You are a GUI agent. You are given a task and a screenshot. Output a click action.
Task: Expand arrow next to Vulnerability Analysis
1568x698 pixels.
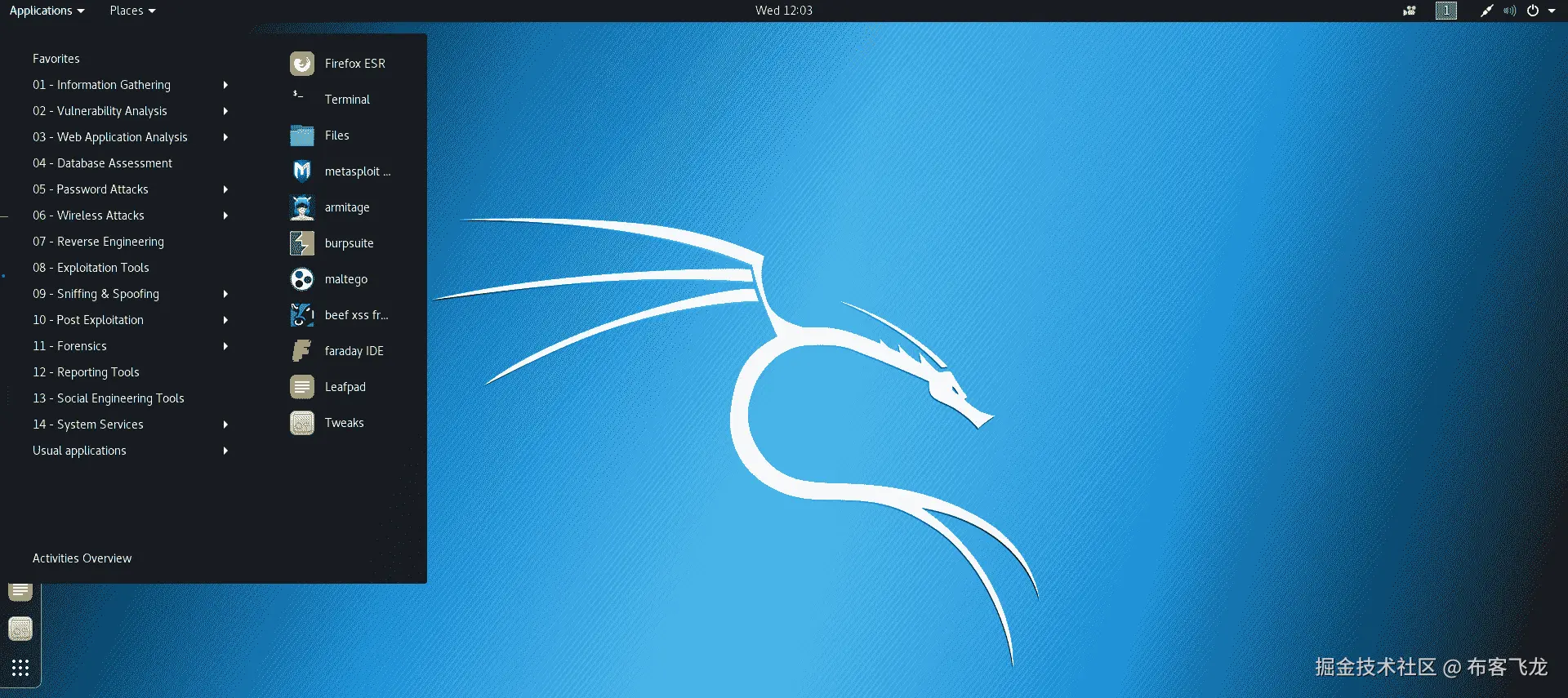click(x=225, y=111)
